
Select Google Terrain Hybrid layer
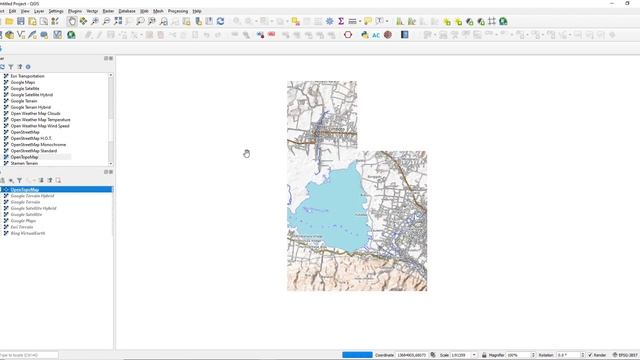pos(32,196)
